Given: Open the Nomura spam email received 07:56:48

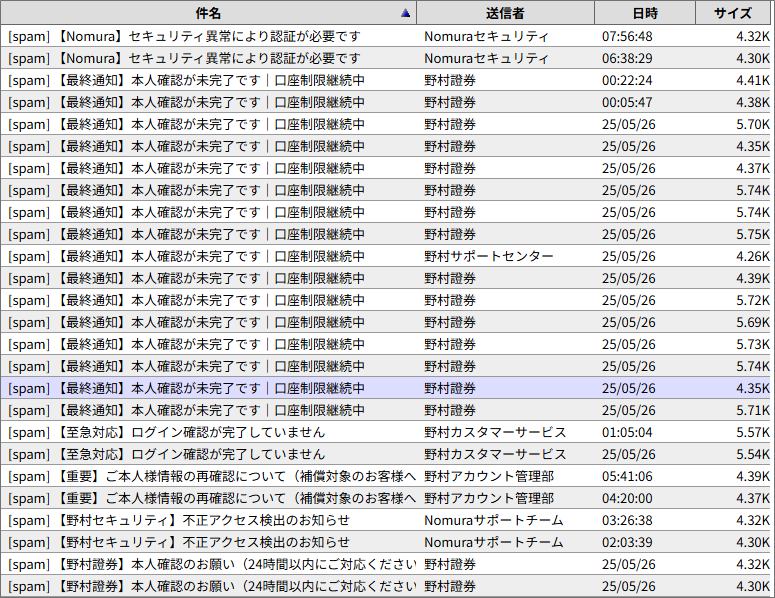Looking at the screenshot, I should point(386,37).
